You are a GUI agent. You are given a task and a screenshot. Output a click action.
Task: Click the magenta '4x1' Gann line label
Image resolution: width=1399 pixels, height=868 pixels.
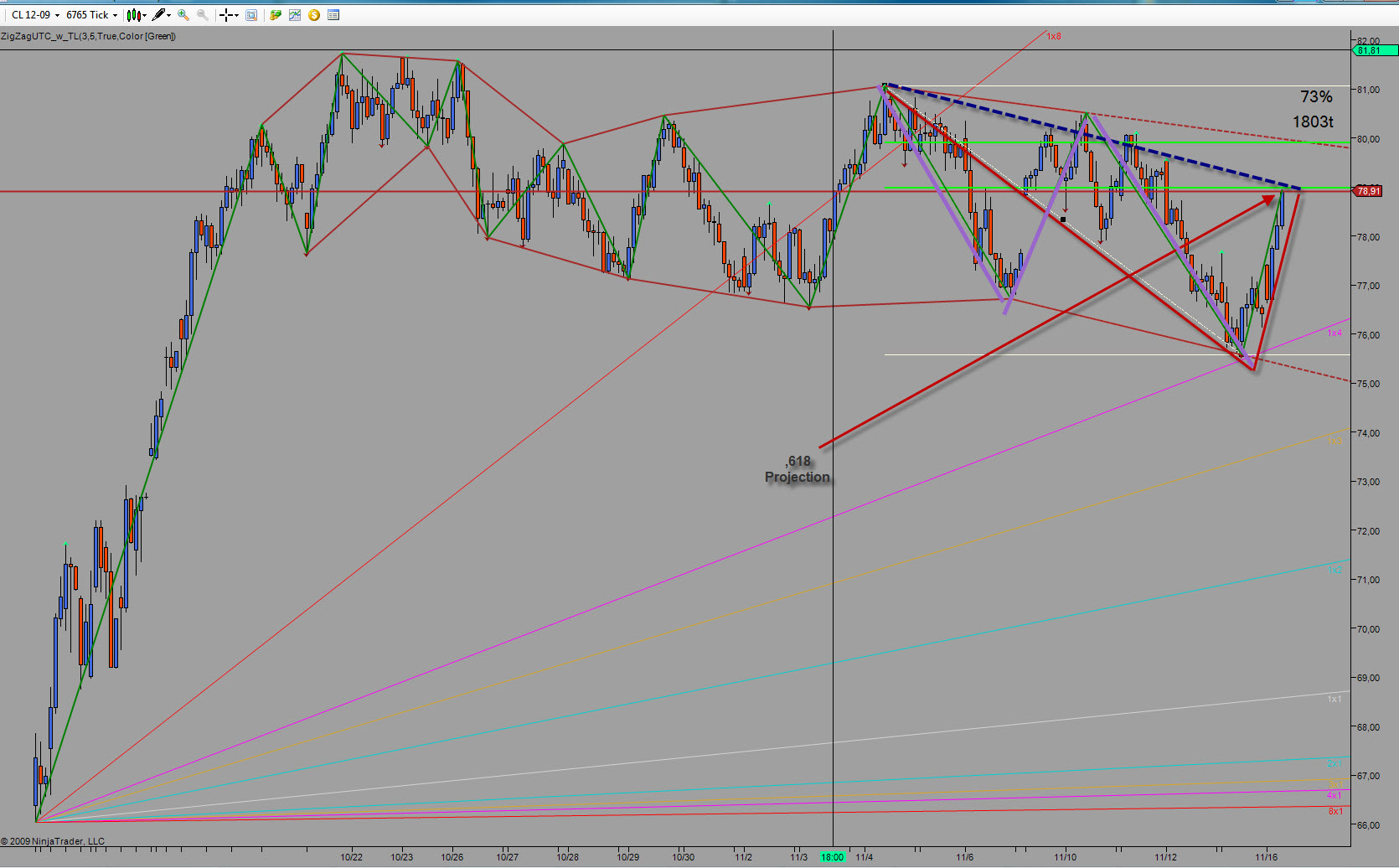click(x=1334, y=795)
